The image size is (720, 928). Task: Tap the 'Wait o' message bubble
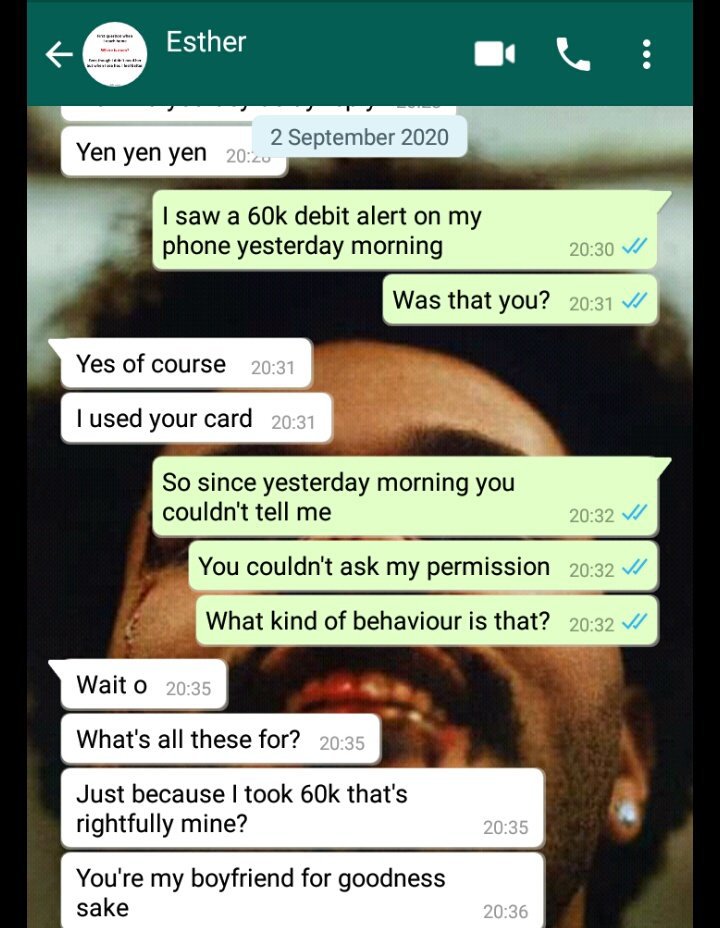144,685
